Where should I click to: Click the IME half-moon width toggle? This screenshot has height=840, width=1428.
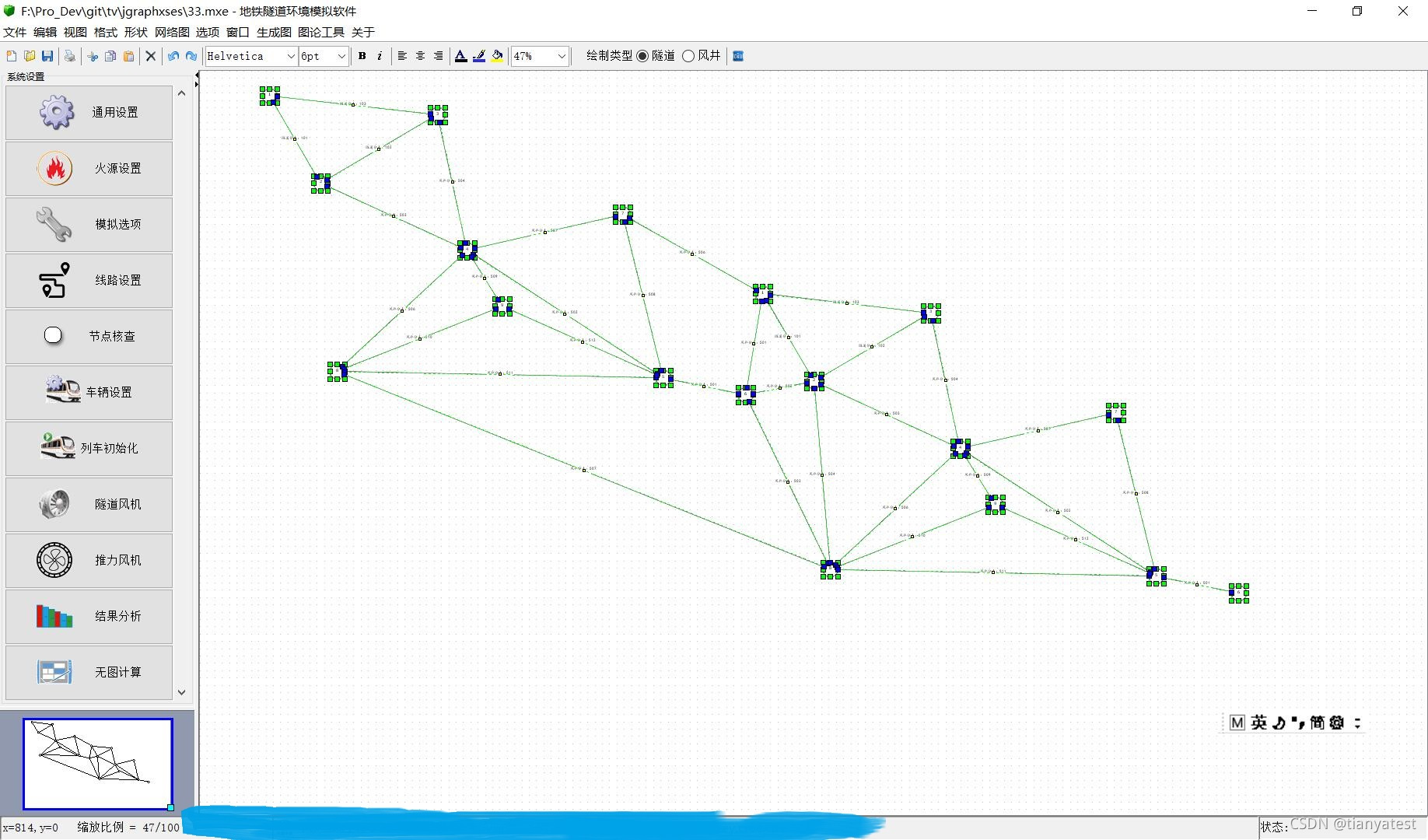tap(1279, 723)
